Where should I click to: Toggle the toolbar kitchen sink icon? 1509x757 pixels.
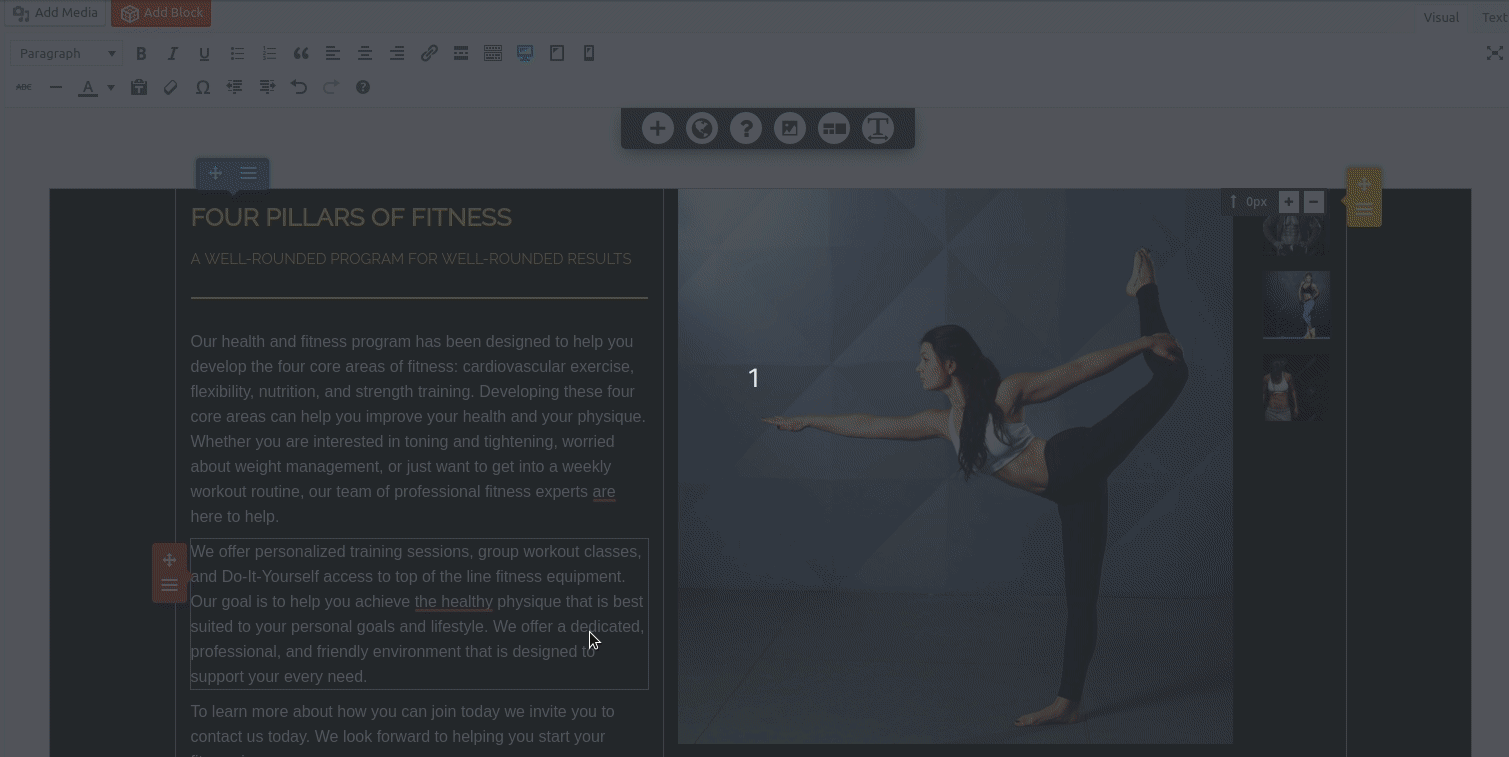pos(493,54)
